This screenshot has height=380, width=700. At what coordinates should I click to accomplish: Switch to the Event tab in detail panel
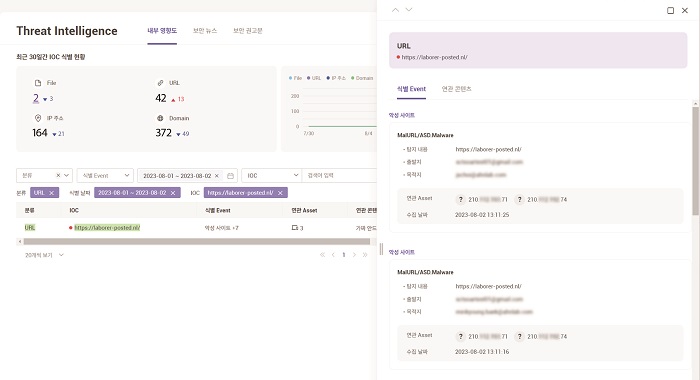(x=411, y=89)
